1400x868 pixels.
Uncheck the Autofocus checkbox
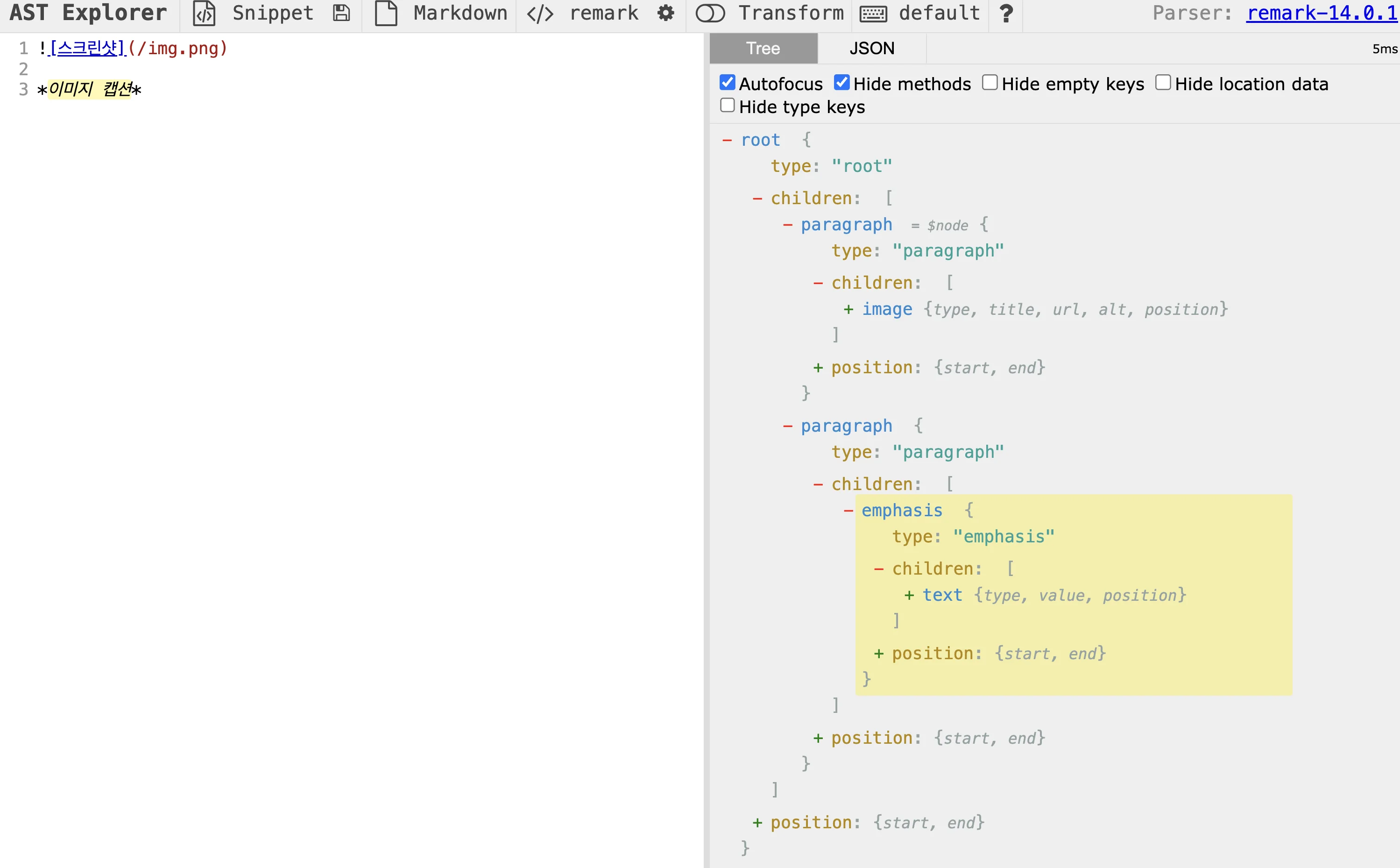727,83
